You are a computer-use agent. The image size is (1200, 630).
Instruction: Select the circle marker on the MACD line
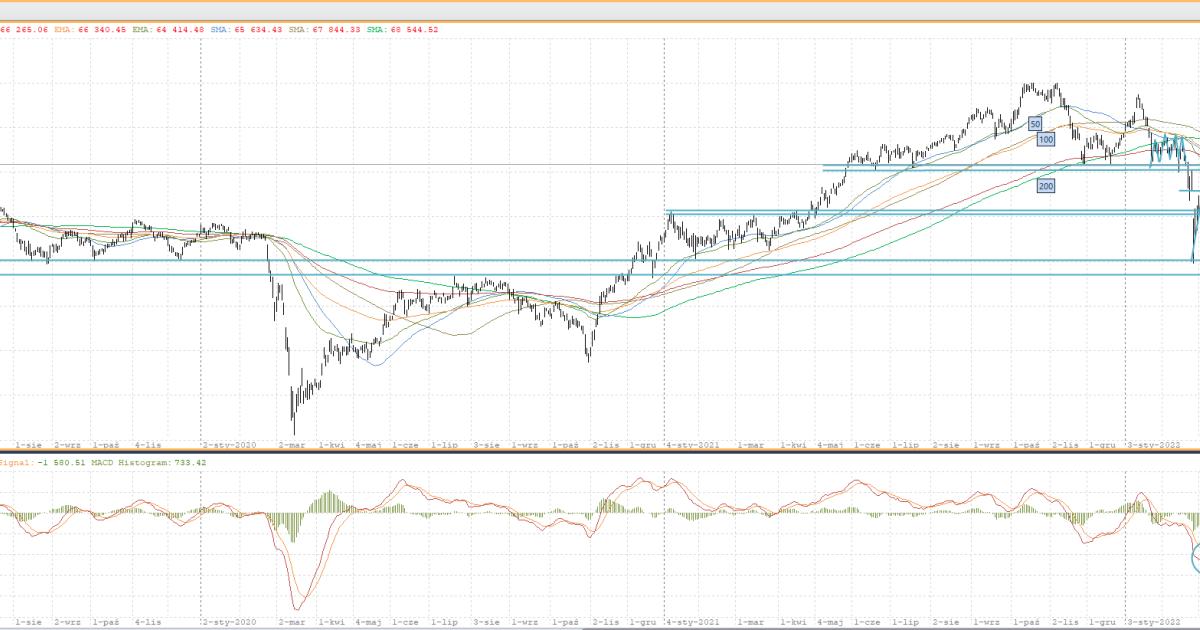1196,557
